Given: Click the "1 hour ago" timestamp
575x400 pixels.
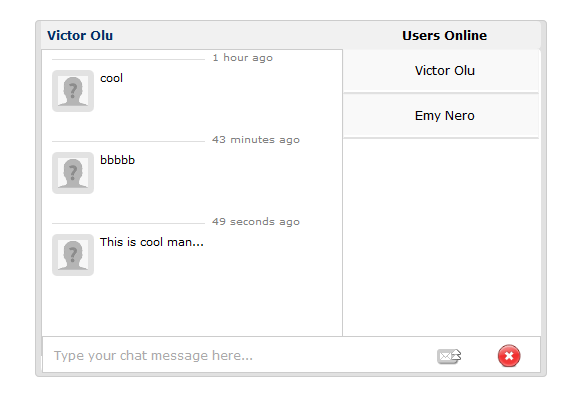Looking at the screenshot, I should [x=242, y=58].
